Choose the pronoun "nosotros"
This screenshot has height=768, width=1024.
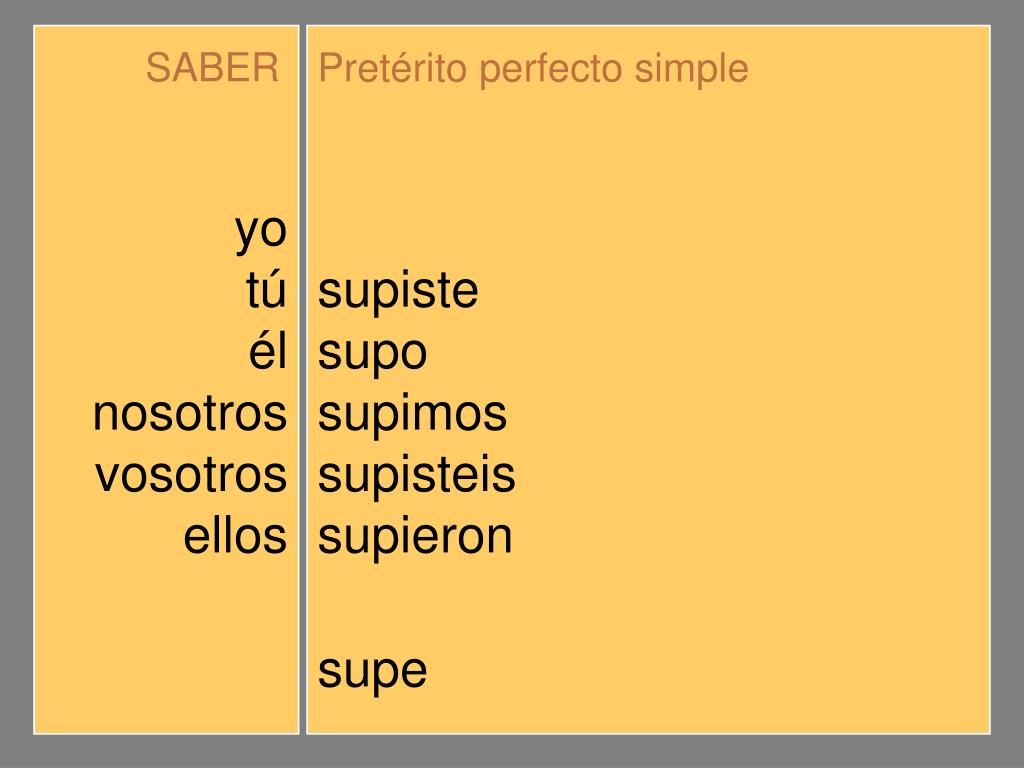[x=190, y=414]
